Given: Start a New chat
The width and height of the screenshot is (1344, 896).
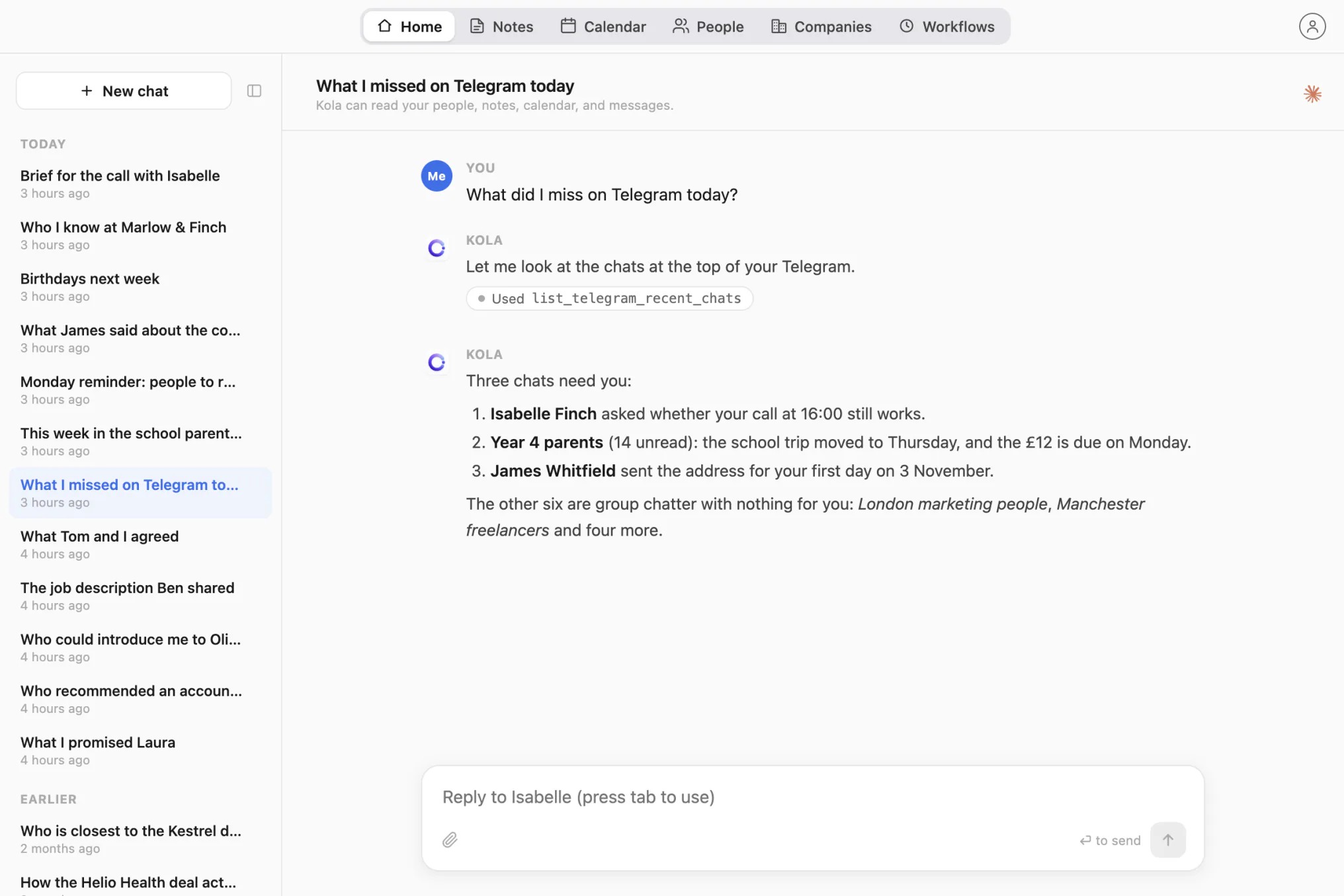Looking at the screenshot, I should (x=124, y=91).
